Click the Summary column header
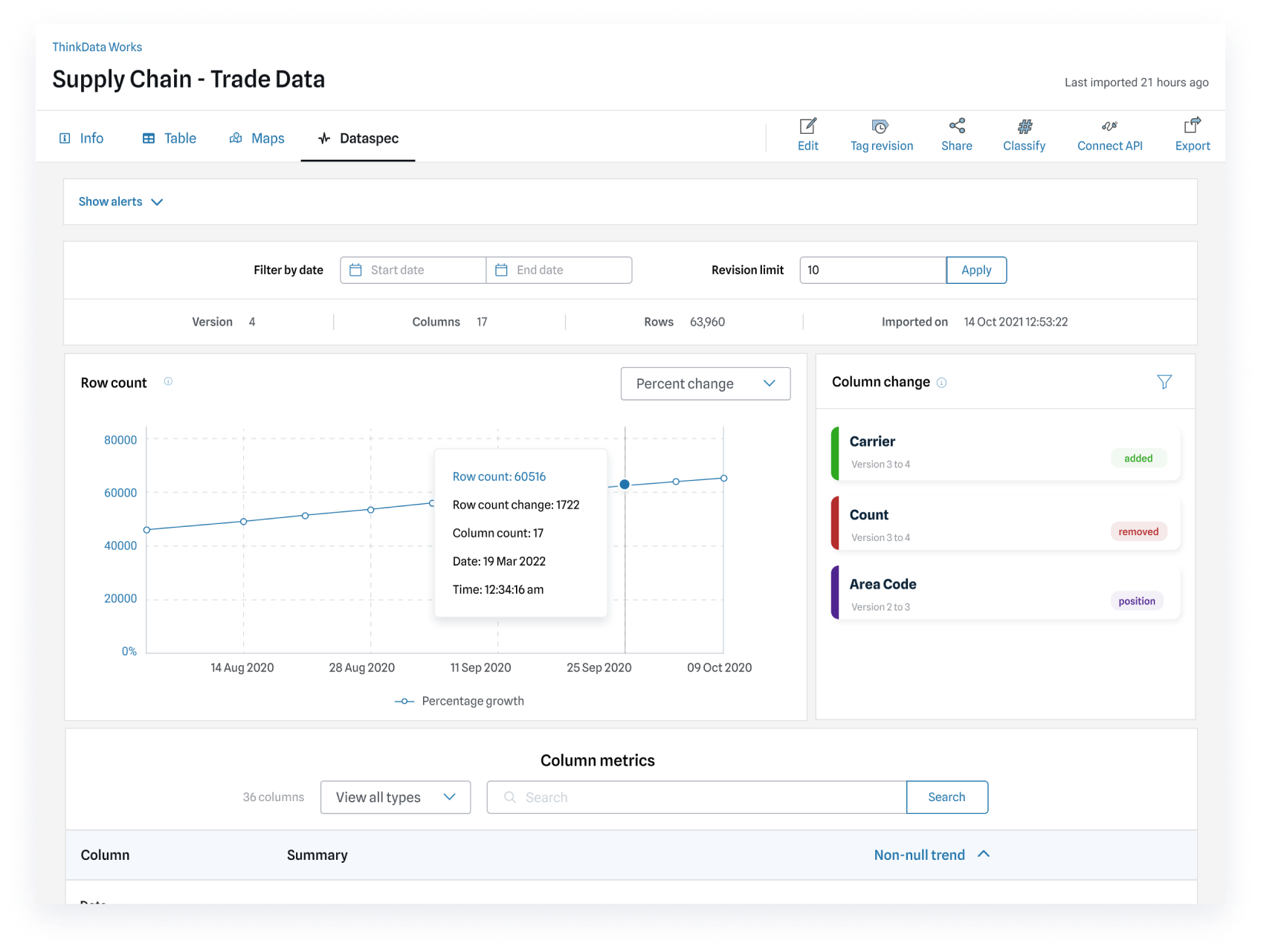The height and width of the screenshot is (952, 1261). click(317, 855)
